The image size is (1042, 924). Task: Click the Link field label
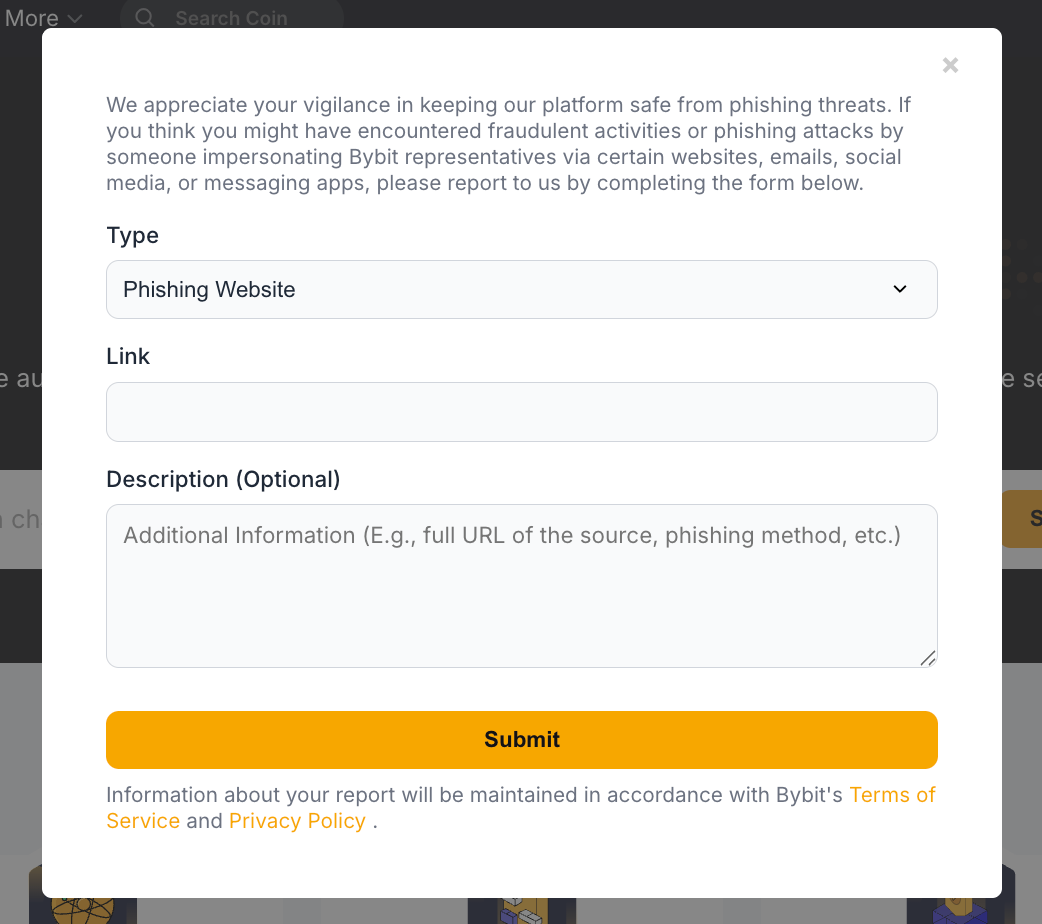click(128, 356)
